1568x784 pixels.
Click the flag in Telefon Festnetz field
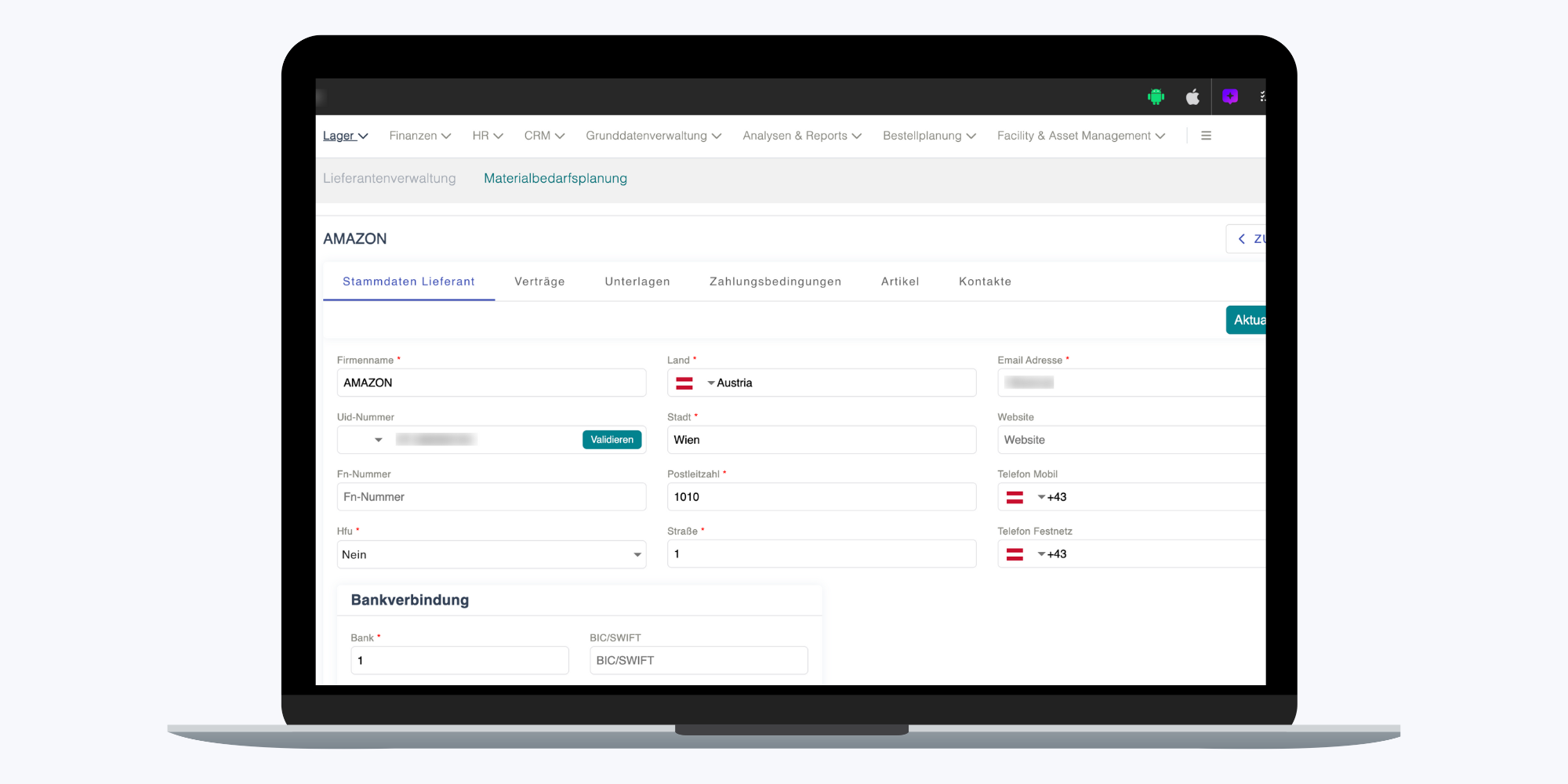coord(1014,554)
